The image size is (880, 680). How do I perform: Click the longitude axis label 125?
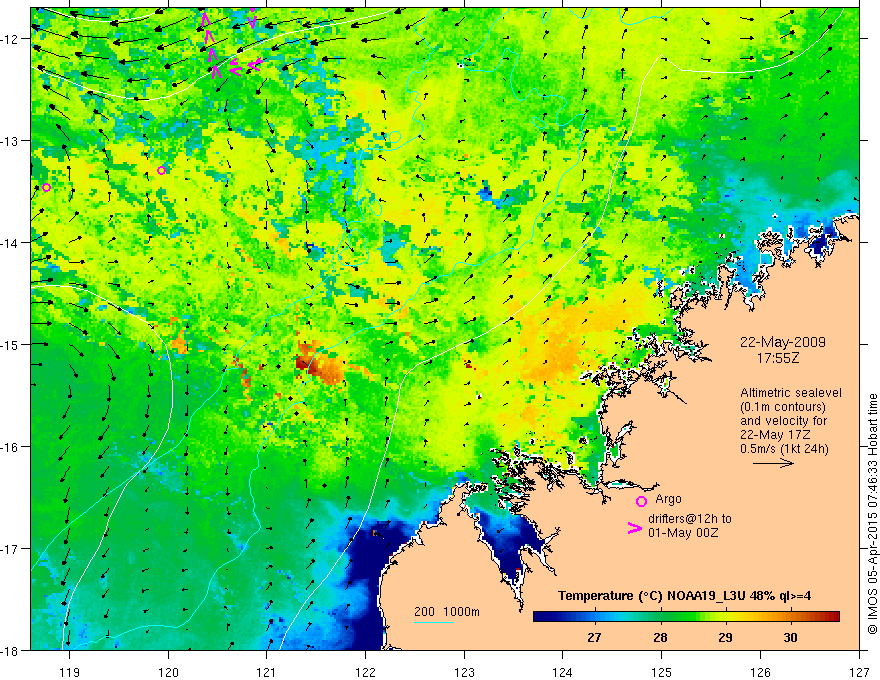[x=662, y=672]
